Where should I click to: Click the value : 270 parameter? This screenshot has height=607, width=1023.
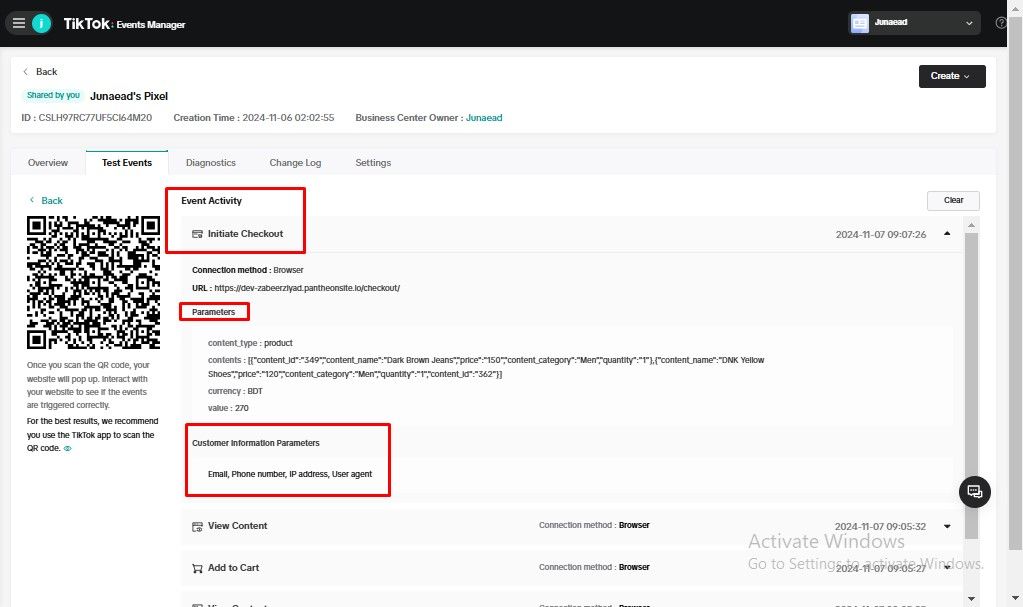point(228,409)
